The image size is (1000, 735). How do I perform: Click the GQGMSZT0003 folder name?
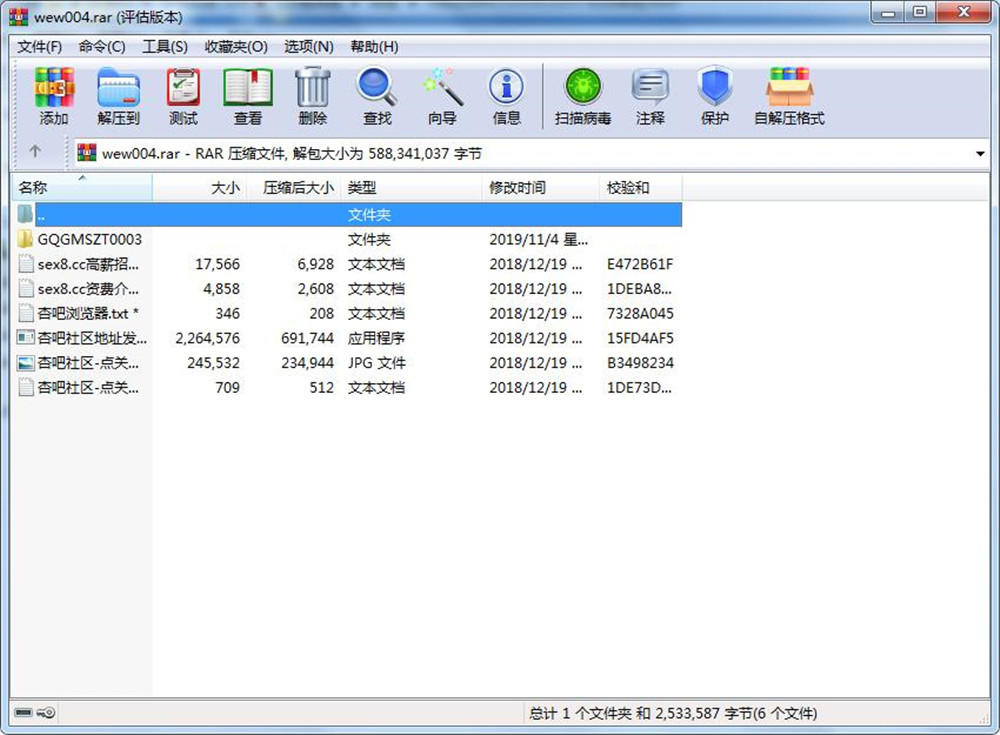pos(90,239)
